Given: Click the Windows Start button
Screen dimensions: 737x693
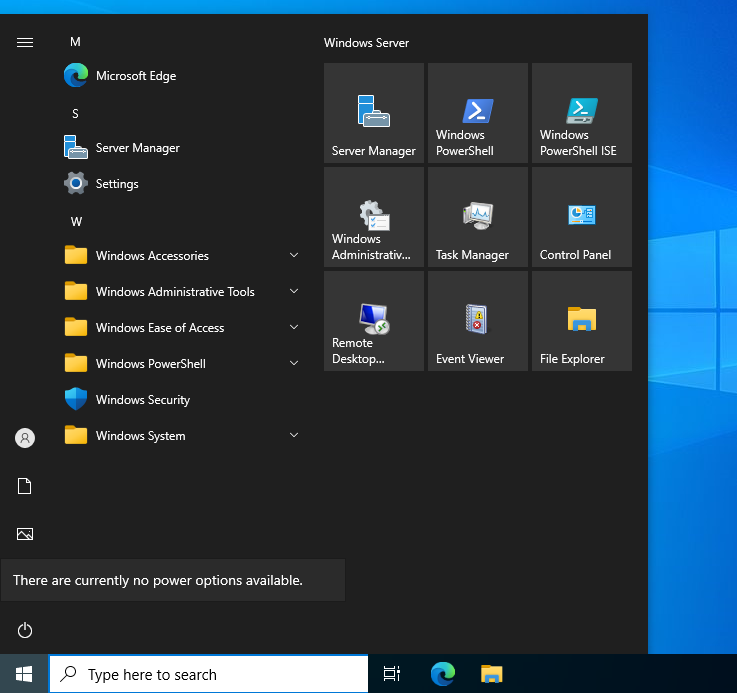Looking at the screenshot, I should coord(24,674).
